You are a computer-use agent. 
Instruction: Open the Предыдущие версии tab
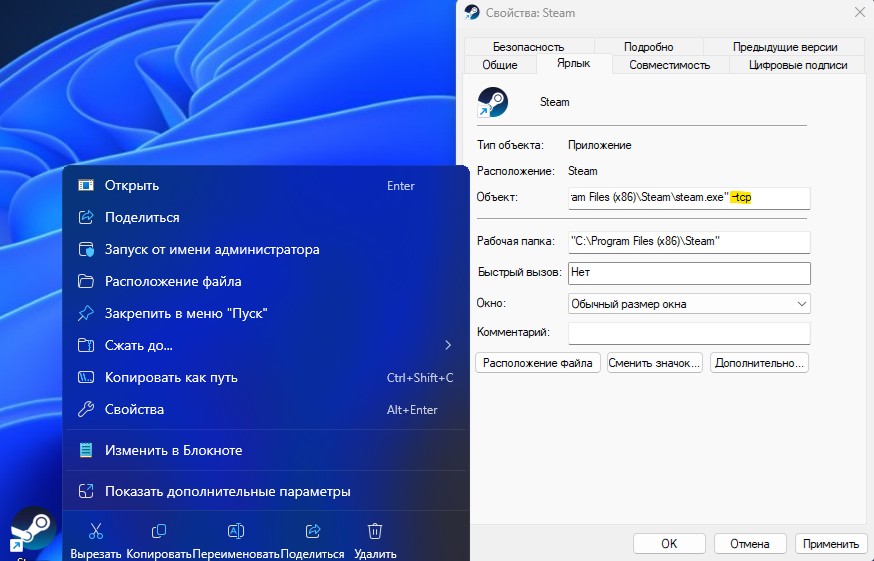point(785,47)
